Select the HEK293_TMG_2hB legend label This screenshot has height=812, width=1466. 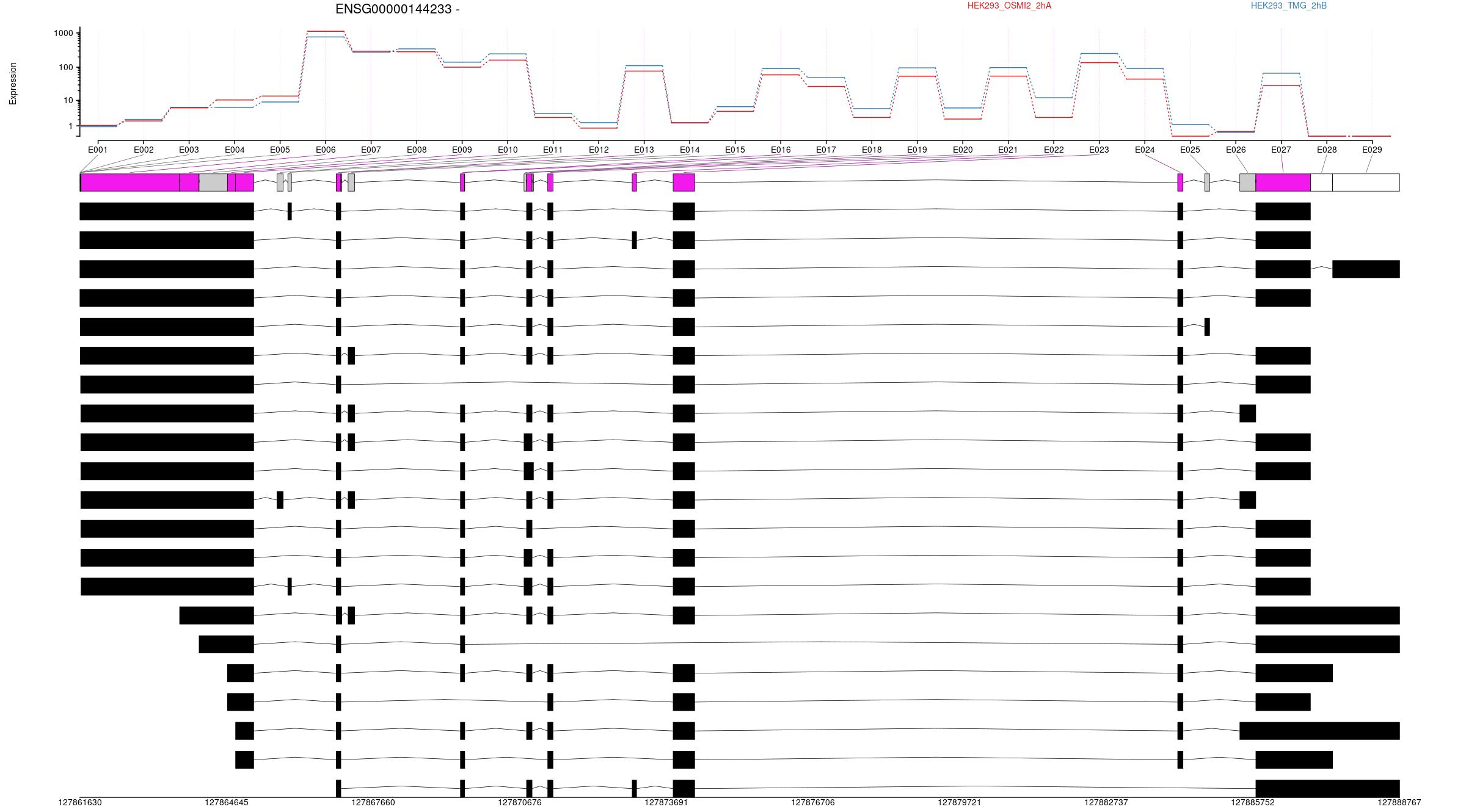tap(1288, 5)
